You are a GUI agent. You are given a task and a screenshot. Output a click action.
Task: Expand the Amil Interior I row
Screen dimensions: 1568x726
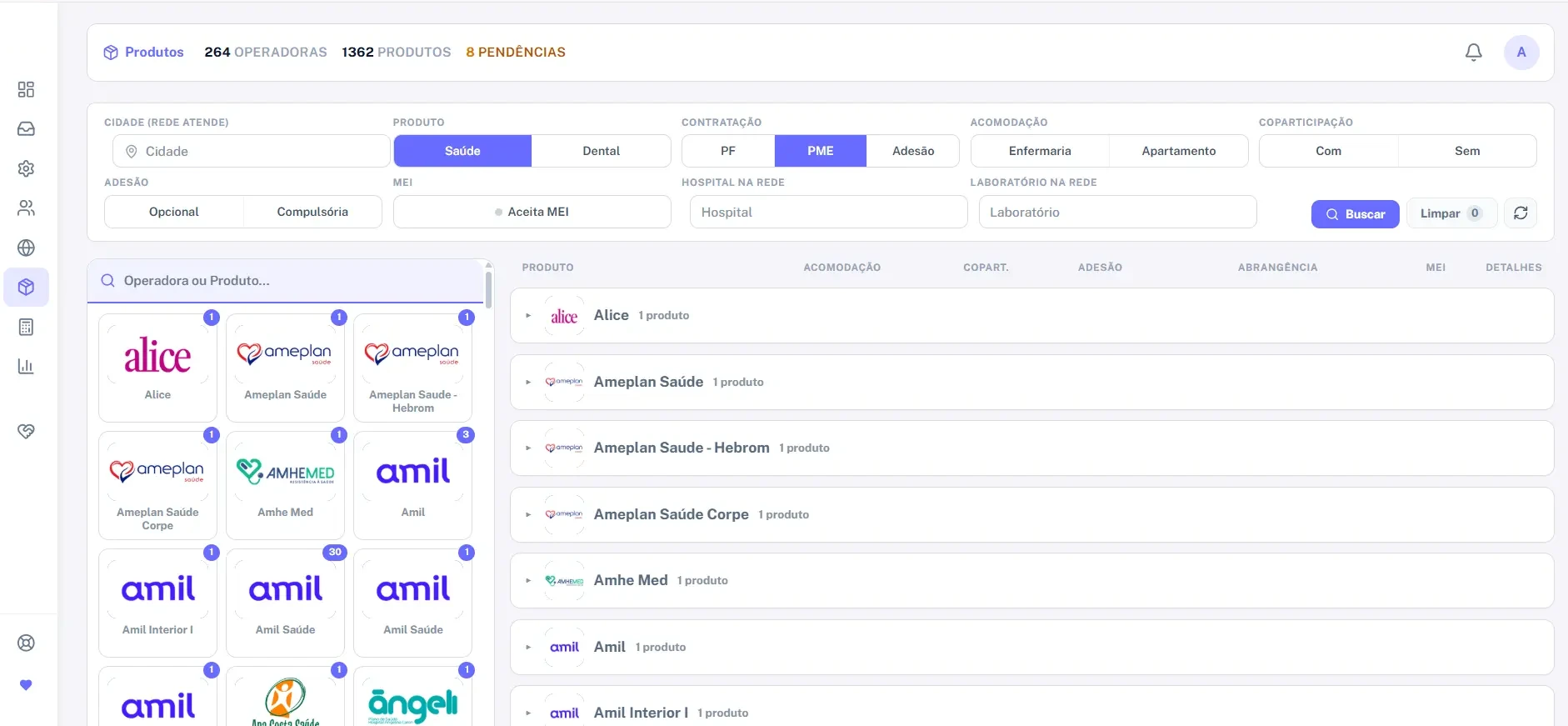[1031, 706]
